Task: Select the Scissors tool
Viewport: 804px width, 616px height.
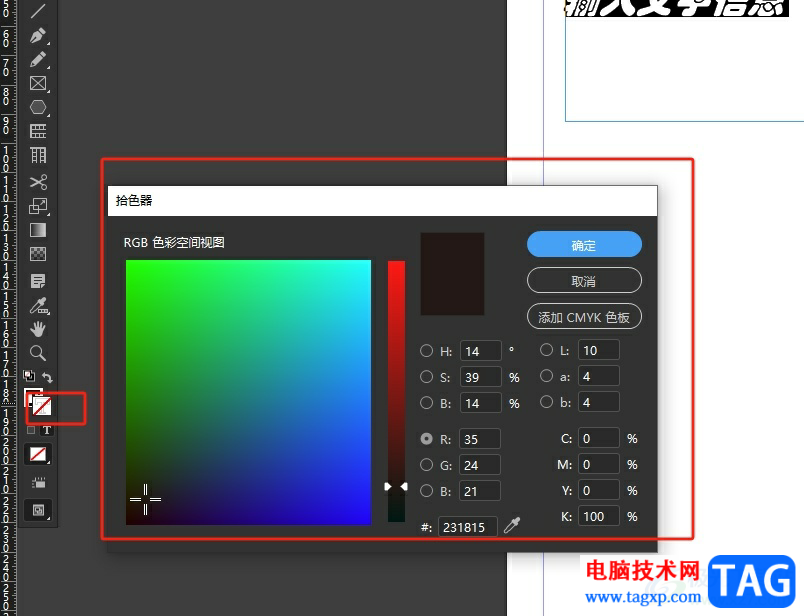Action: (x=38, y=182)
